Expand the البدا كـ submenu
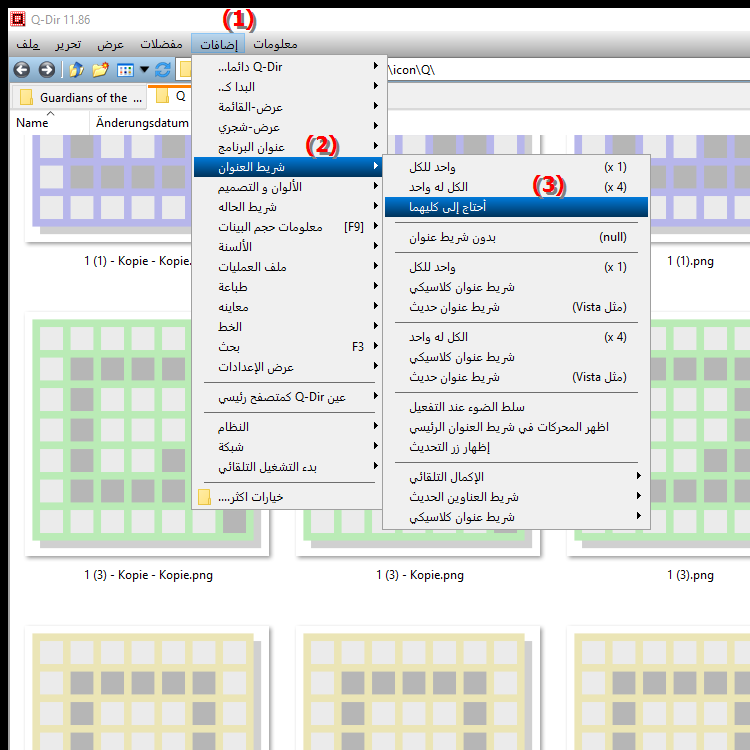The height and width of the screenshot is (750, 750). tap(287, 87)
